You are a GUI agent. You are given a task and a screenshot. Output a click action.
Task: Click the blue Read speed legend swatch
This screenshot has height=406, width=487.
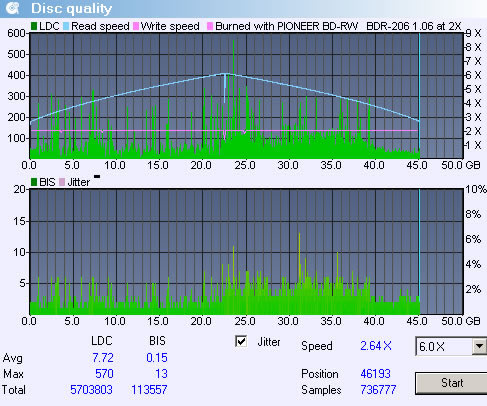(x=66, y=26)
